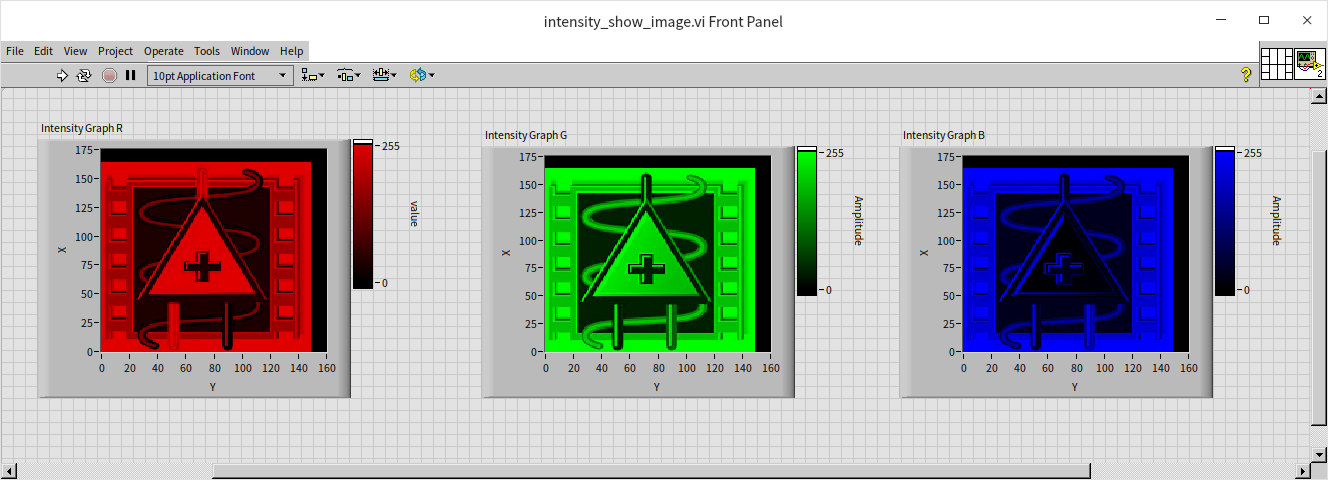
Task: Open the 10pt Application Font dropdown
Action: [220, 75]
